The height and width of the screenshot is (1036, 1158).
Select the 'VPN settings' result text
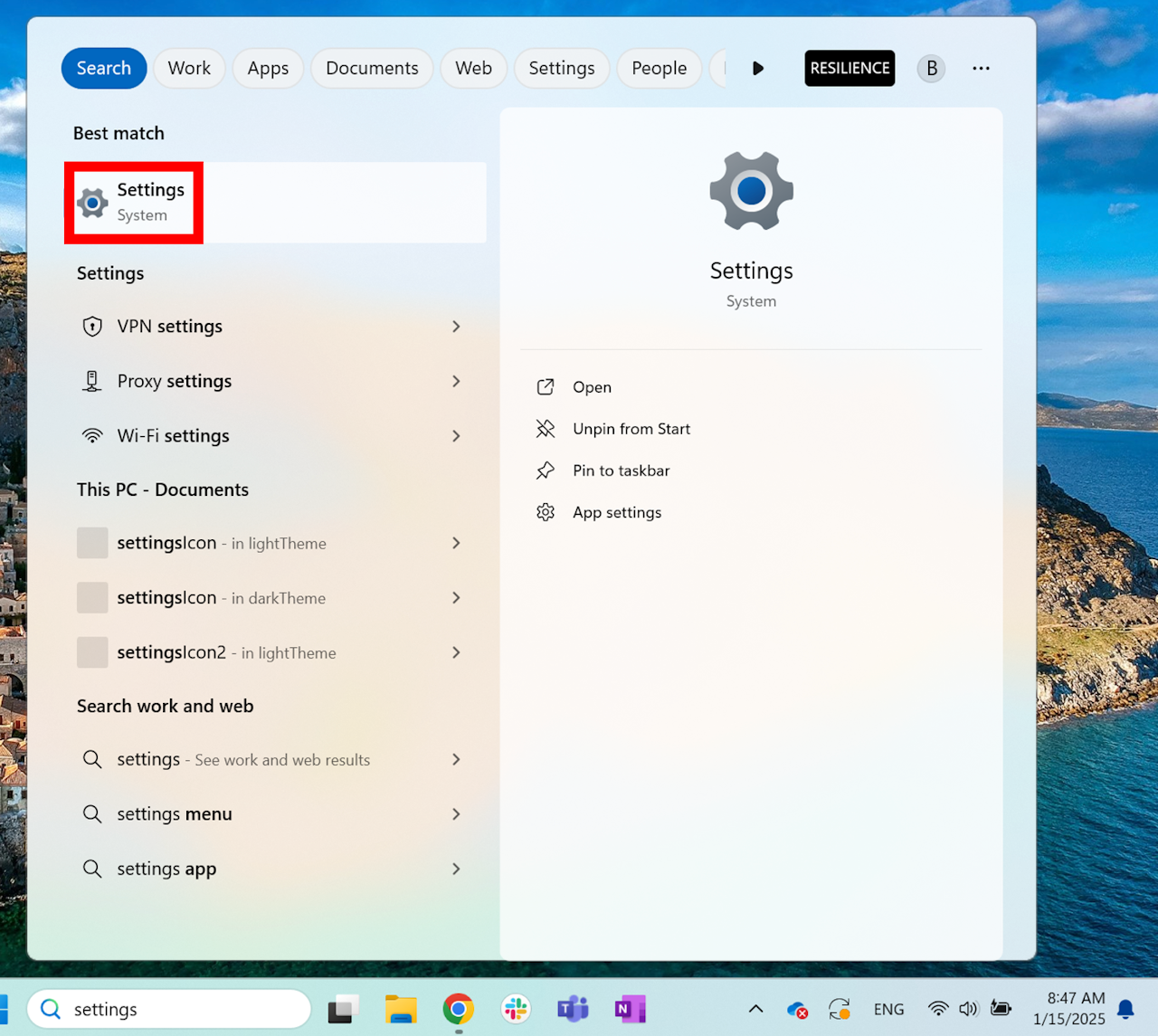(170, 327)
